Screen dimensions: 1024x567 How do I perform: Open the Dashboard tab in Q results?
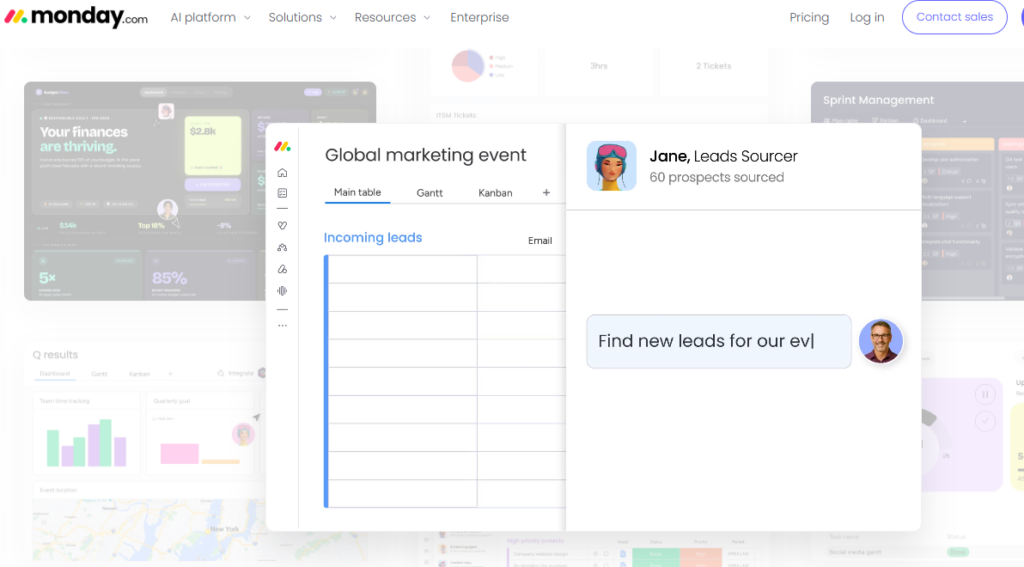(55, 374)
